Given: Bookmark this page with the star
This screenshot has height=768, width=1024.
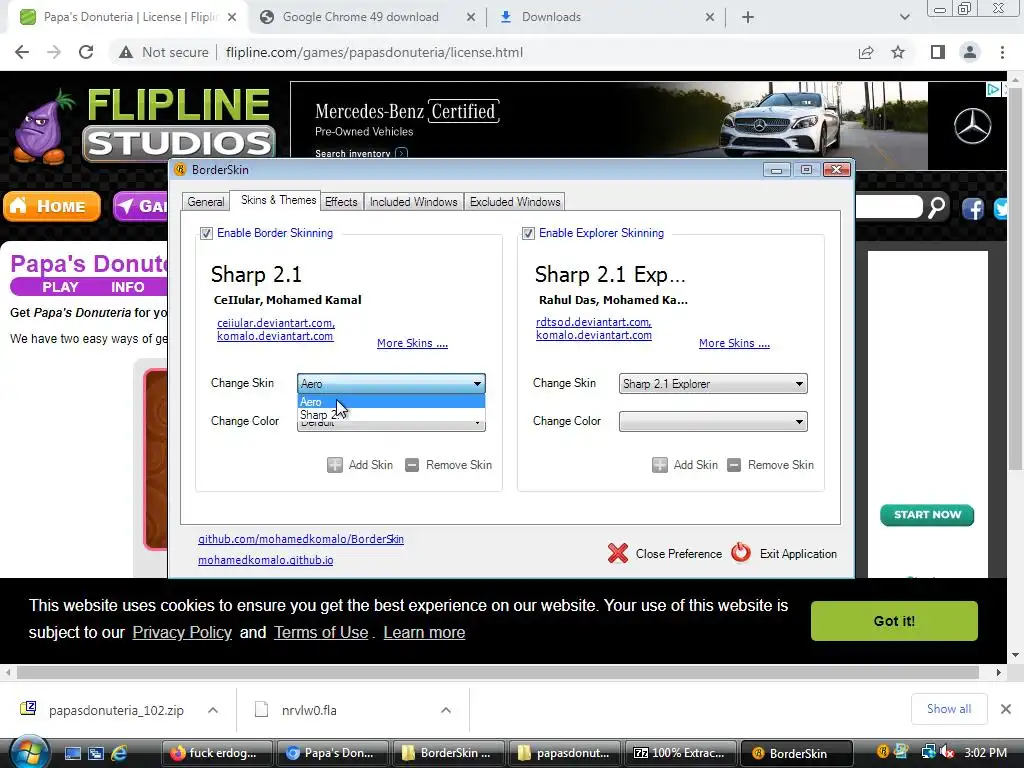Looking at the screenshot, I should [899, 52].
